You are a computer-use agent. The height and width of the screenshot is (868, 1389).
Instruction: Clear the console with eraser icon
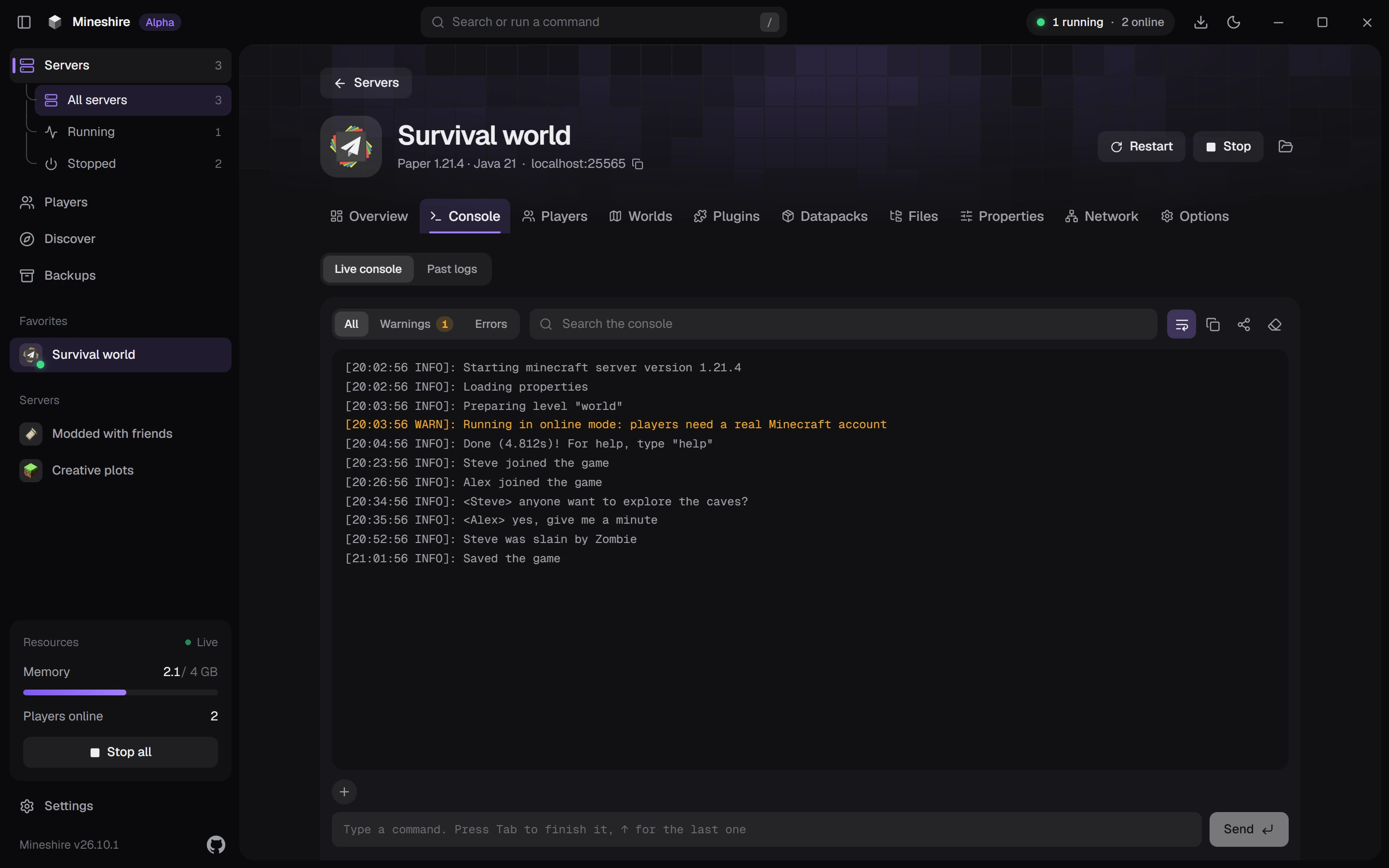pos(1275,325)
